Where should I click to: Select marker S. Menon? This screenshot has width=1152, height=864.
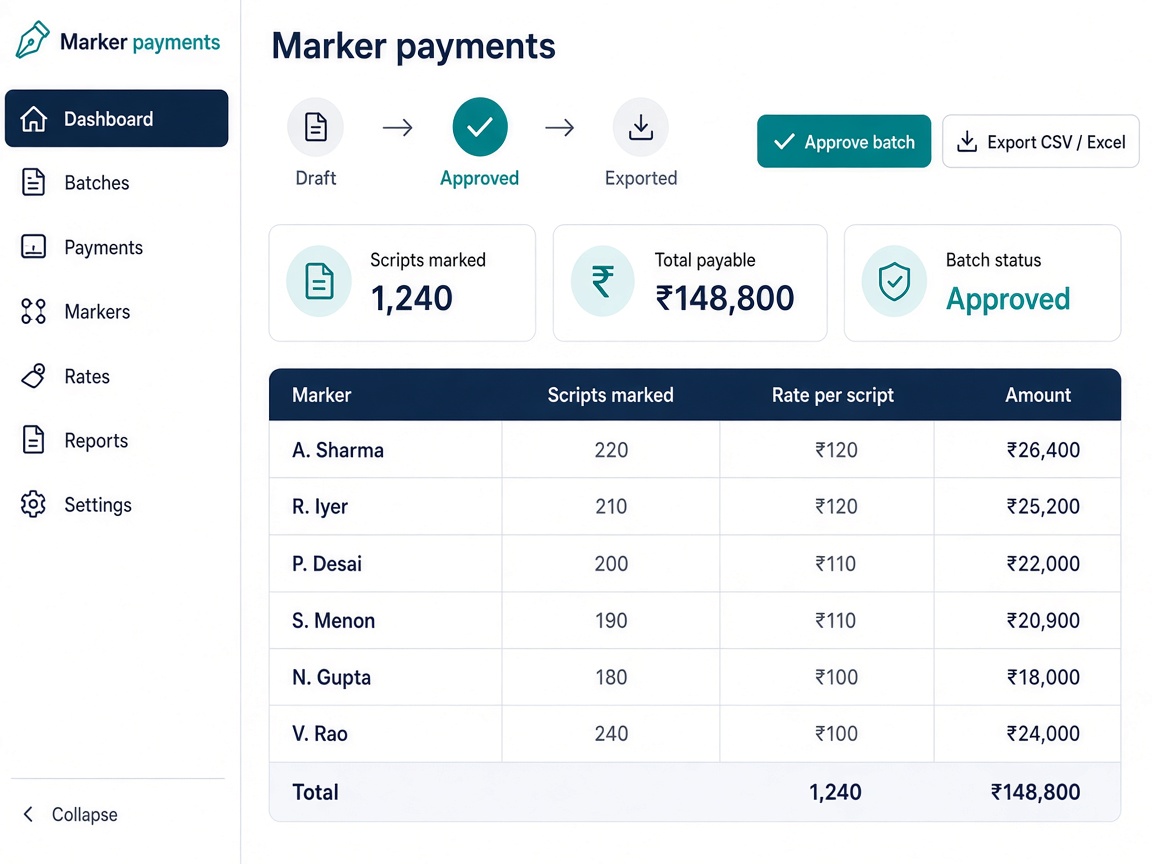(334, 621)
